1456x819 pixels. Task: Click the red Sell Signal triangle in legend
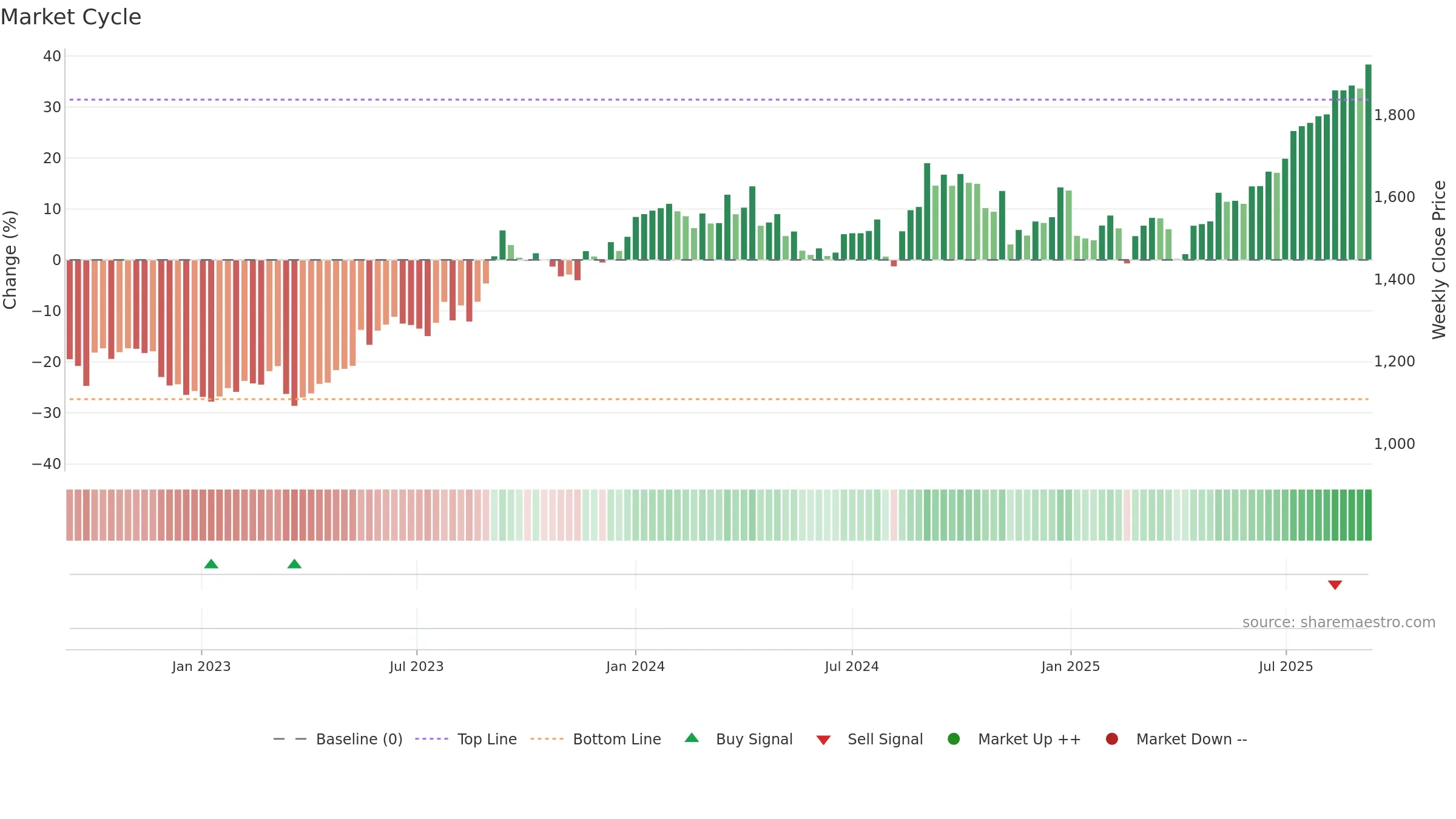[823, 740]
